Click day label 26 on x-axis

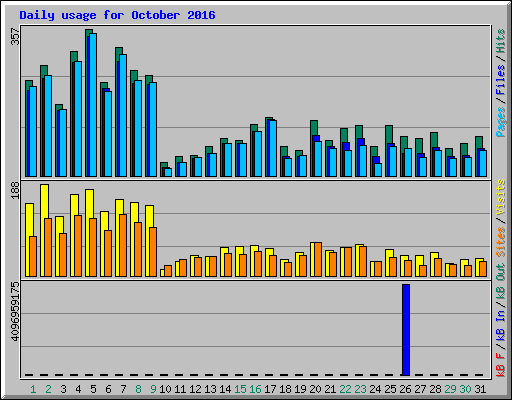[405, 389]
